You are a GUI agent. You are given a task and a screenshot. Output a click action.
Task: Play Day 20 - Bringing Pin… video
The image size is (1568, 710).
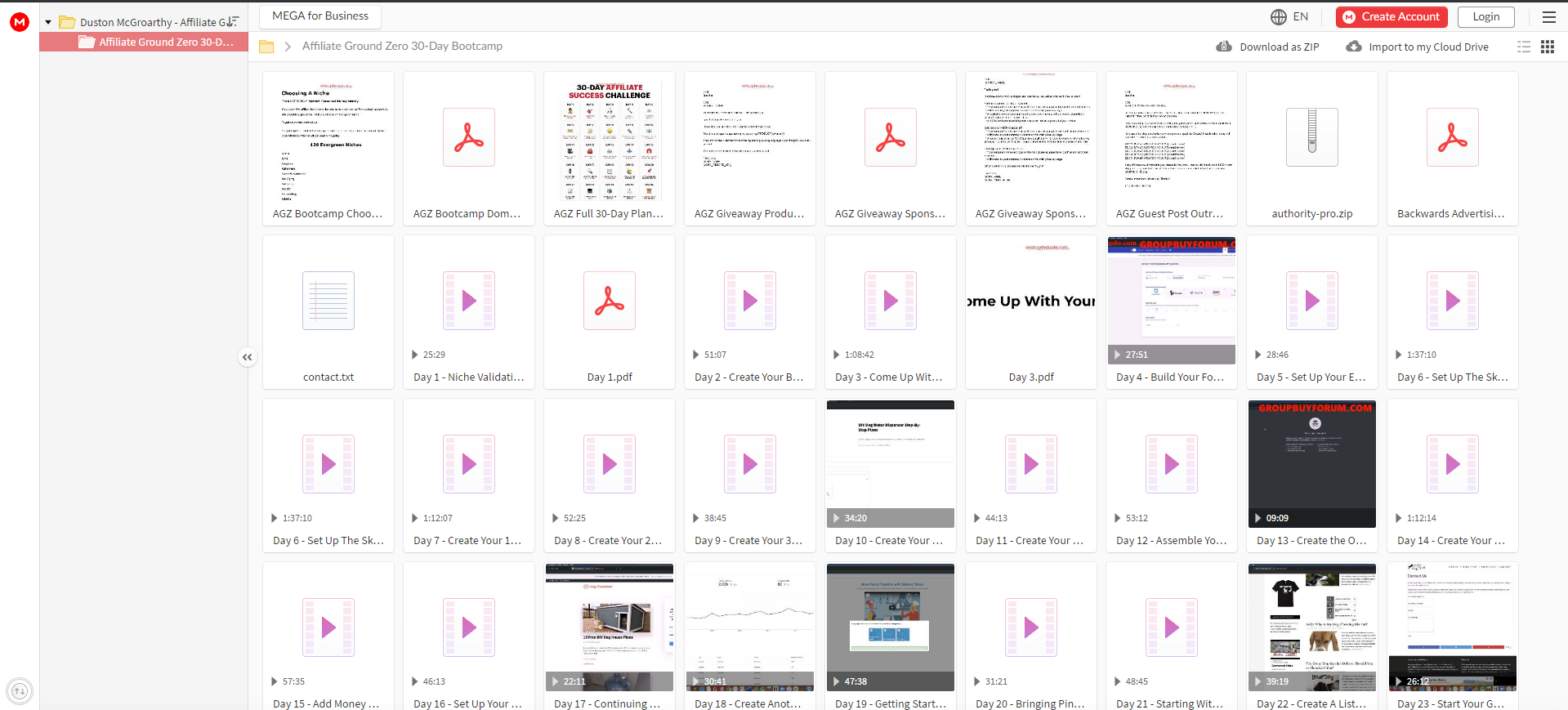coord(1031,627)
